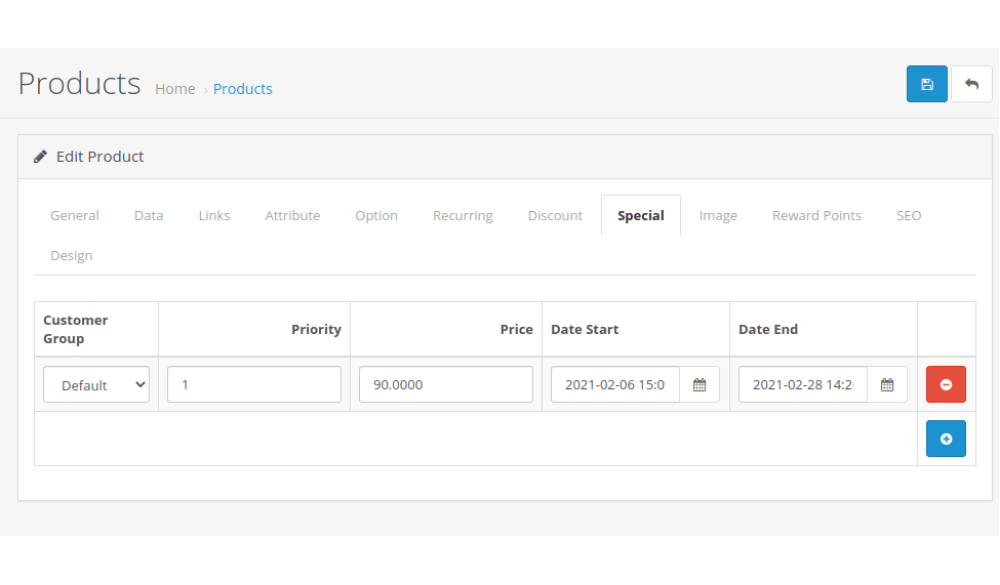Open the Date Start calendar picker
Image resolution: width=1000 pixels, height=585 pixels.
click(699, 385)
